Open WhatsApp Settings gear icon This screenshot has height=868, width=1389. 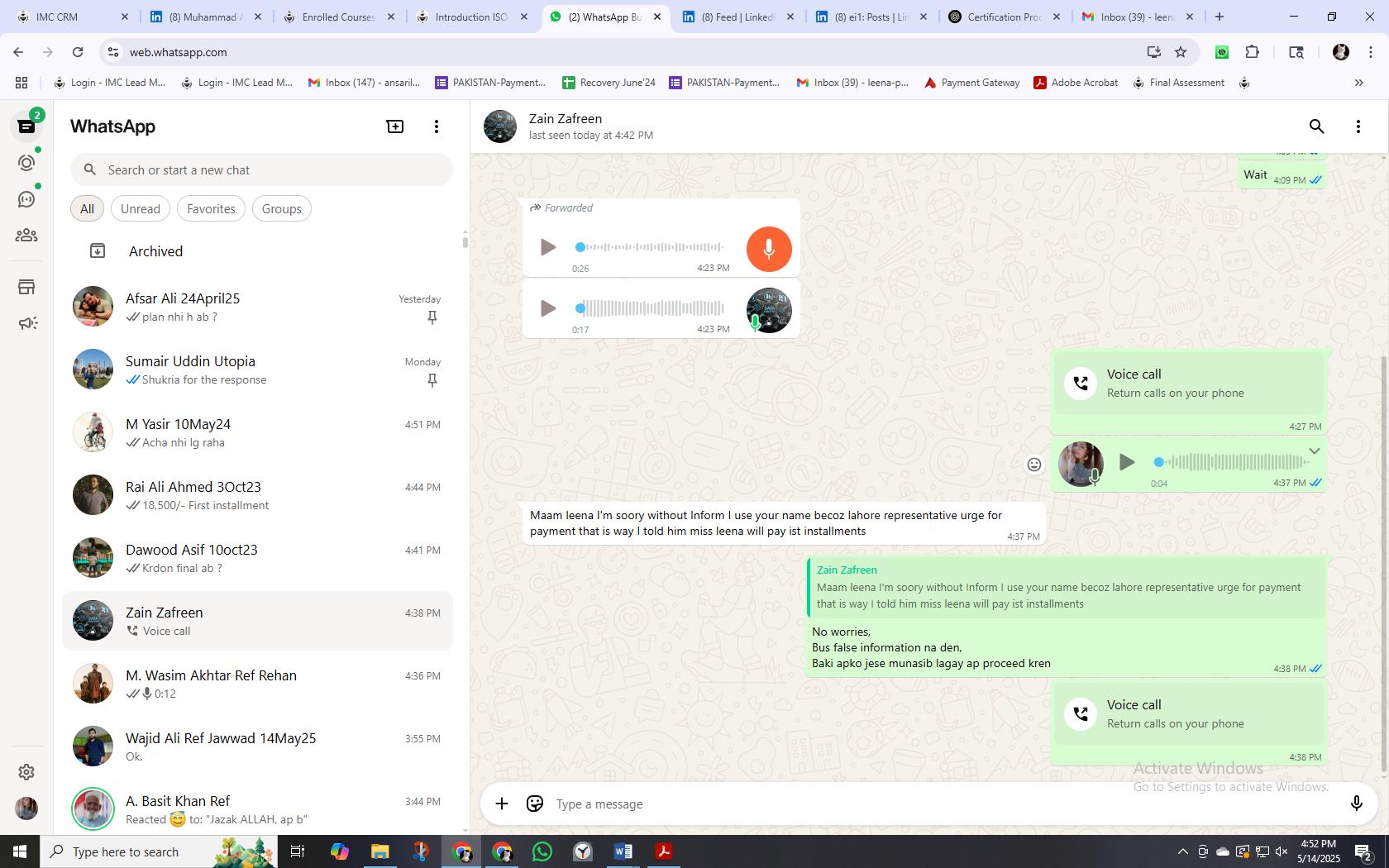pyautogui.click(x=26, y=771)
